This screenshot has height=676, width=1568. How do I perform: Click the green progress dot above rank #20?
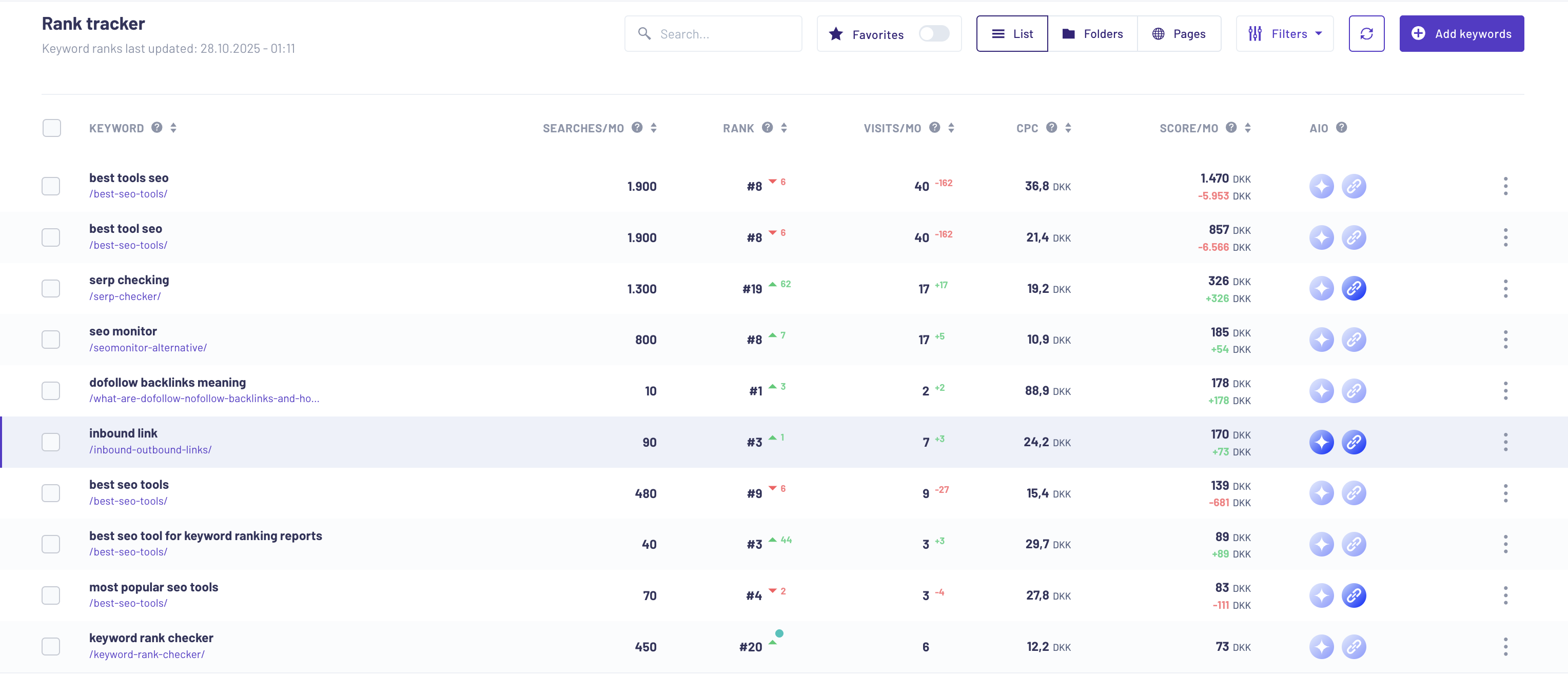[x=780, y=634]
